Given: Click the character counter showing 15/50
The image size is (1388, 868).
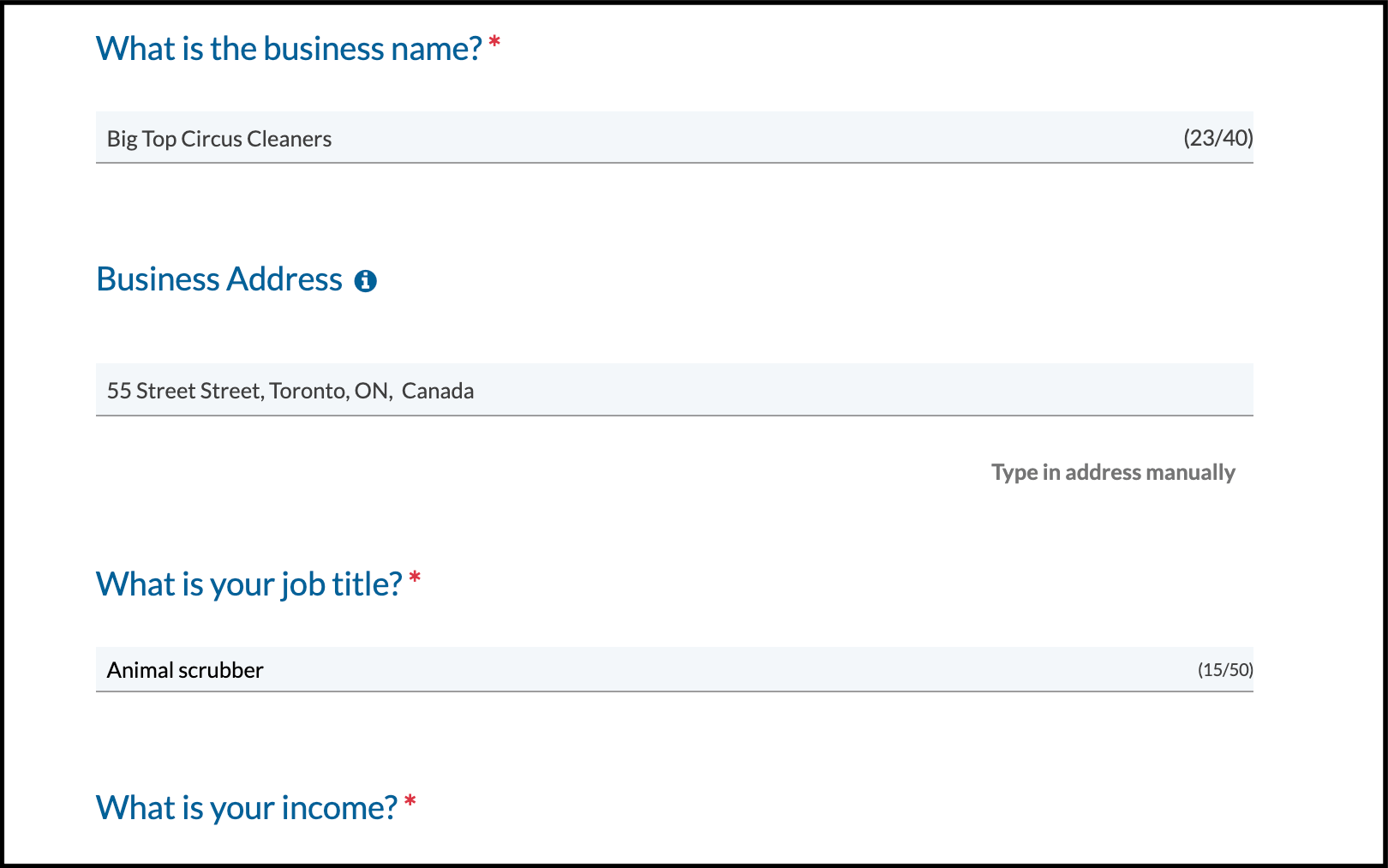Looking at the screenshot, I should click(1223, 669).
